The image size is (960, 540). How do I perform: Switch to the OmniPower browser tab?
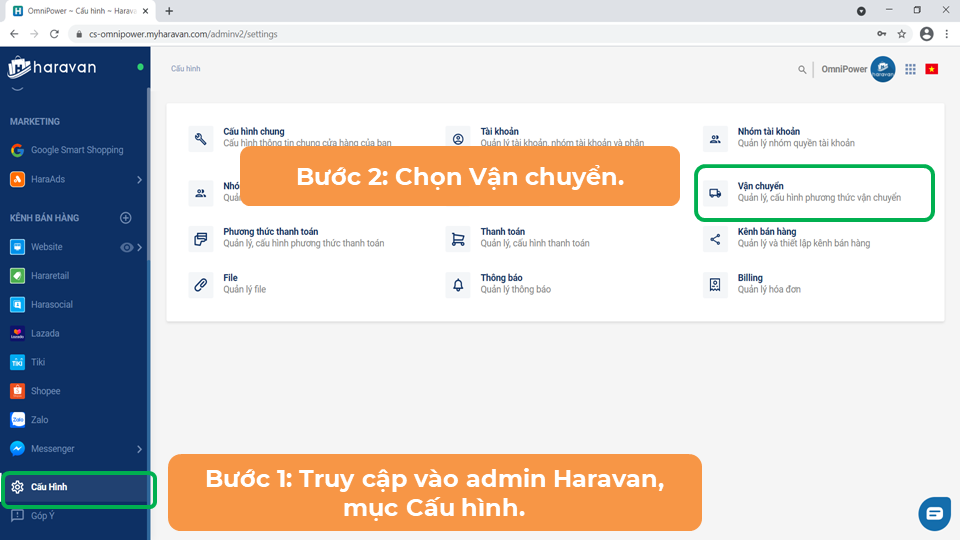(80, 11)
